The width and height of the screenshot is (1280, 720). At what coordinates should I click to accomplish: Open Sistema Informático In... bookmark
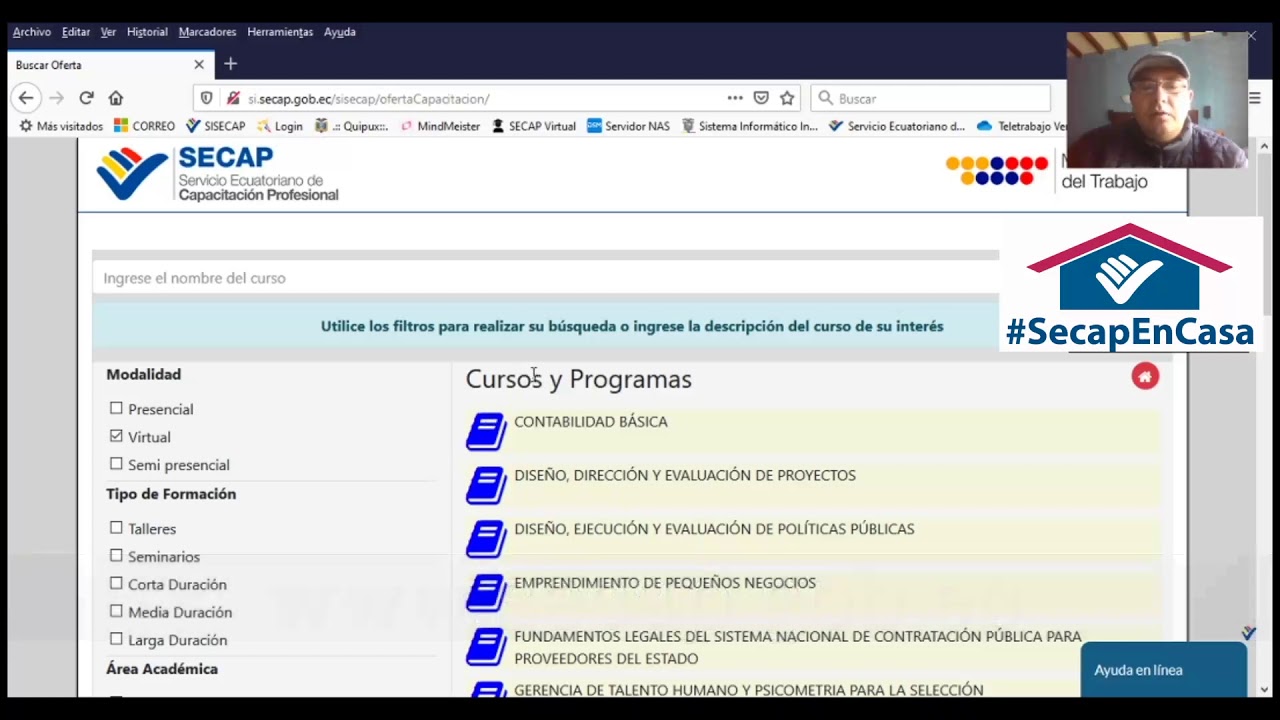749,126
